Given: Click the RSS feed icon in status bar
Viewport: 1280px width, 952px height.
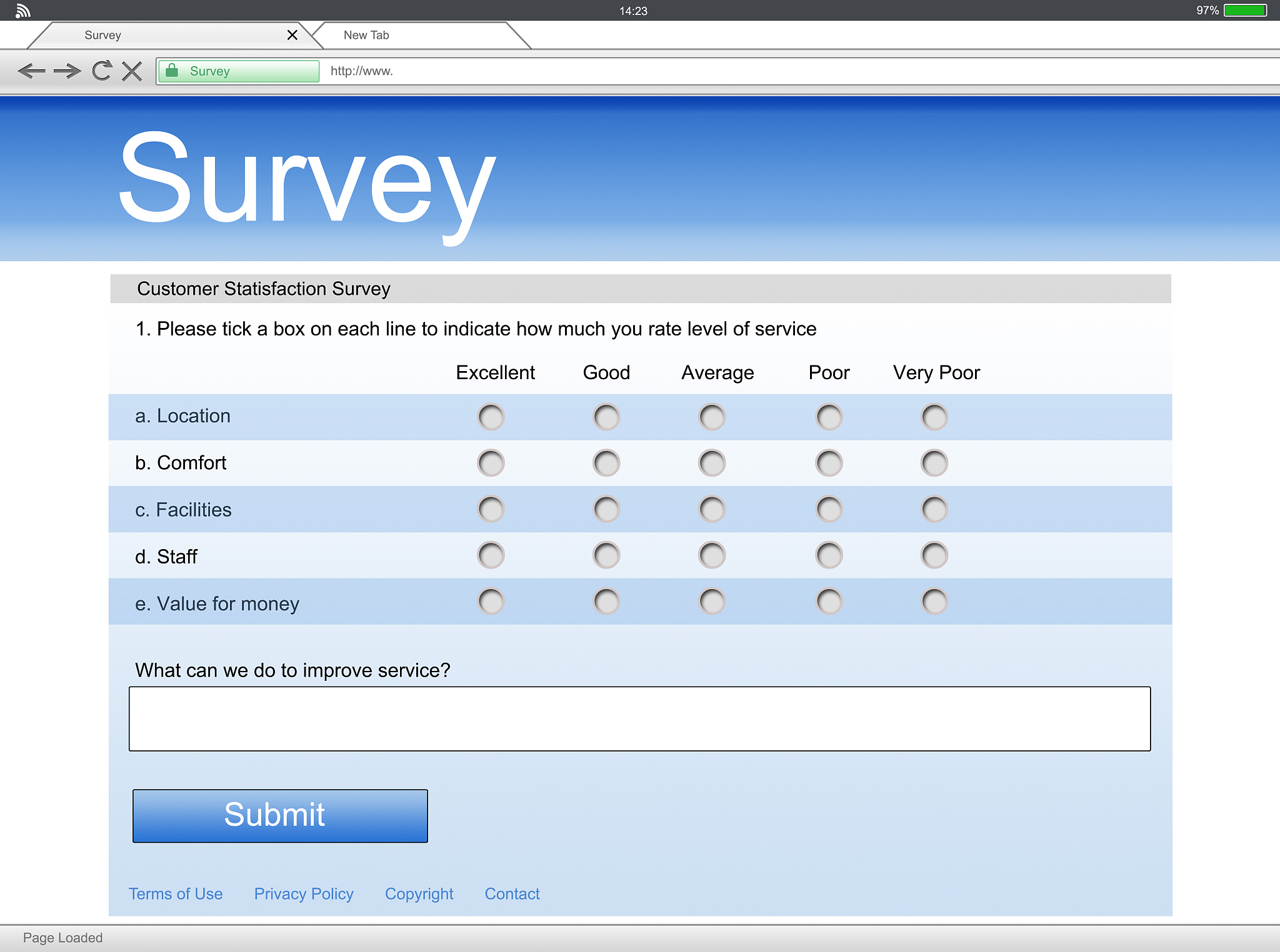Looking at the screenshot, I should tap(22, 11).
